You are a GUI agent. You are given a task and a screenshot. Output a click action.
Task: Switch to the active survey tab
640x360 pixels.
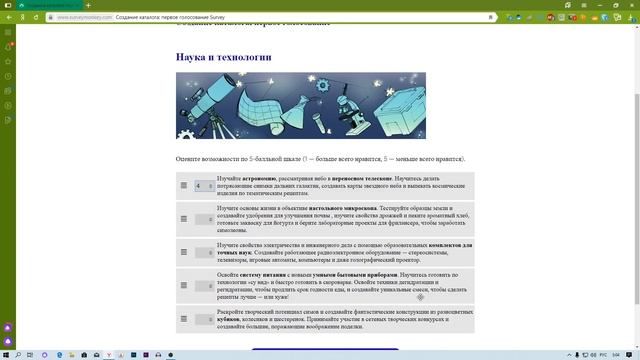pos(49,5)
